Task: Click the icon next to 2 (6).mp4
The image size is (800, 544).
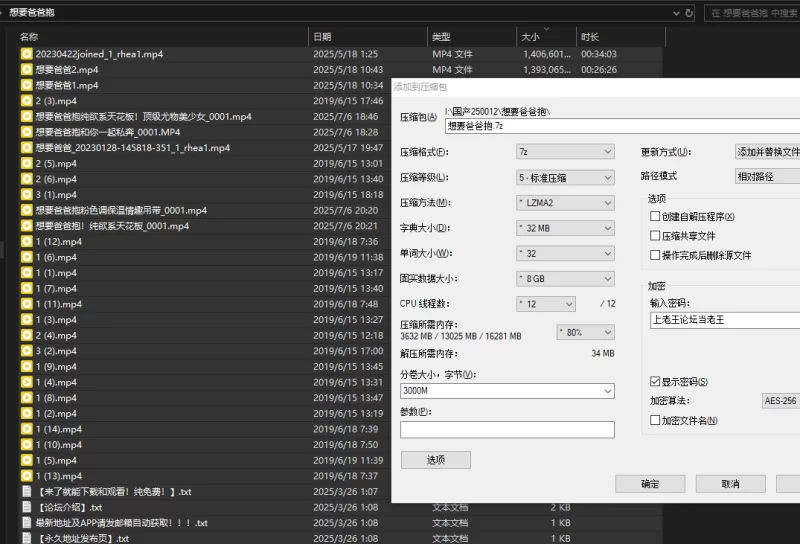Action: tap(27, 179)
